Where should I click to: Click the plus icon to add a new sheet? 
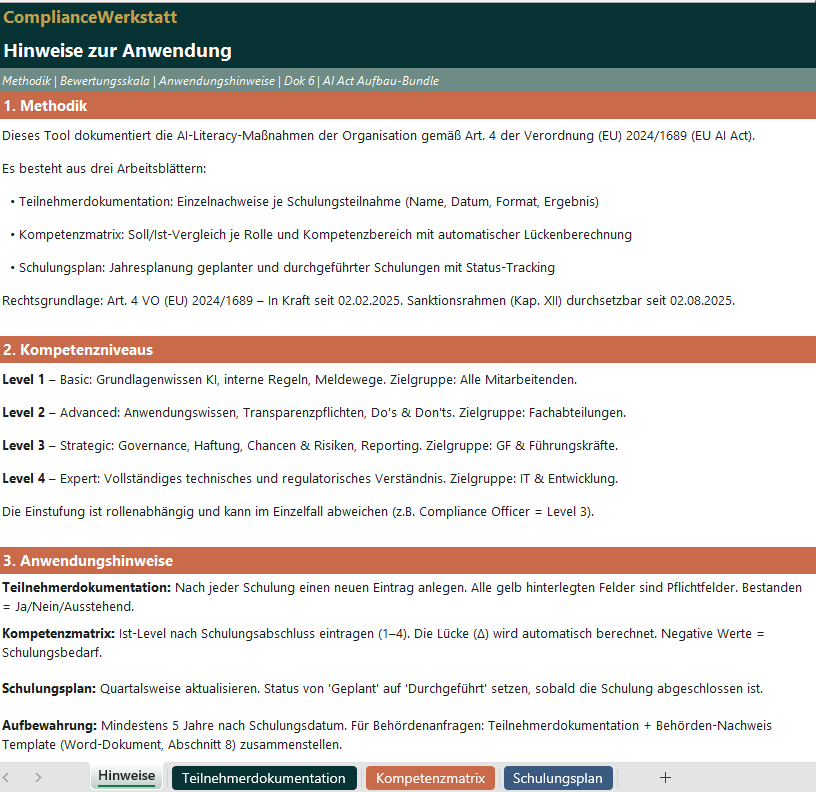[664, 776]
